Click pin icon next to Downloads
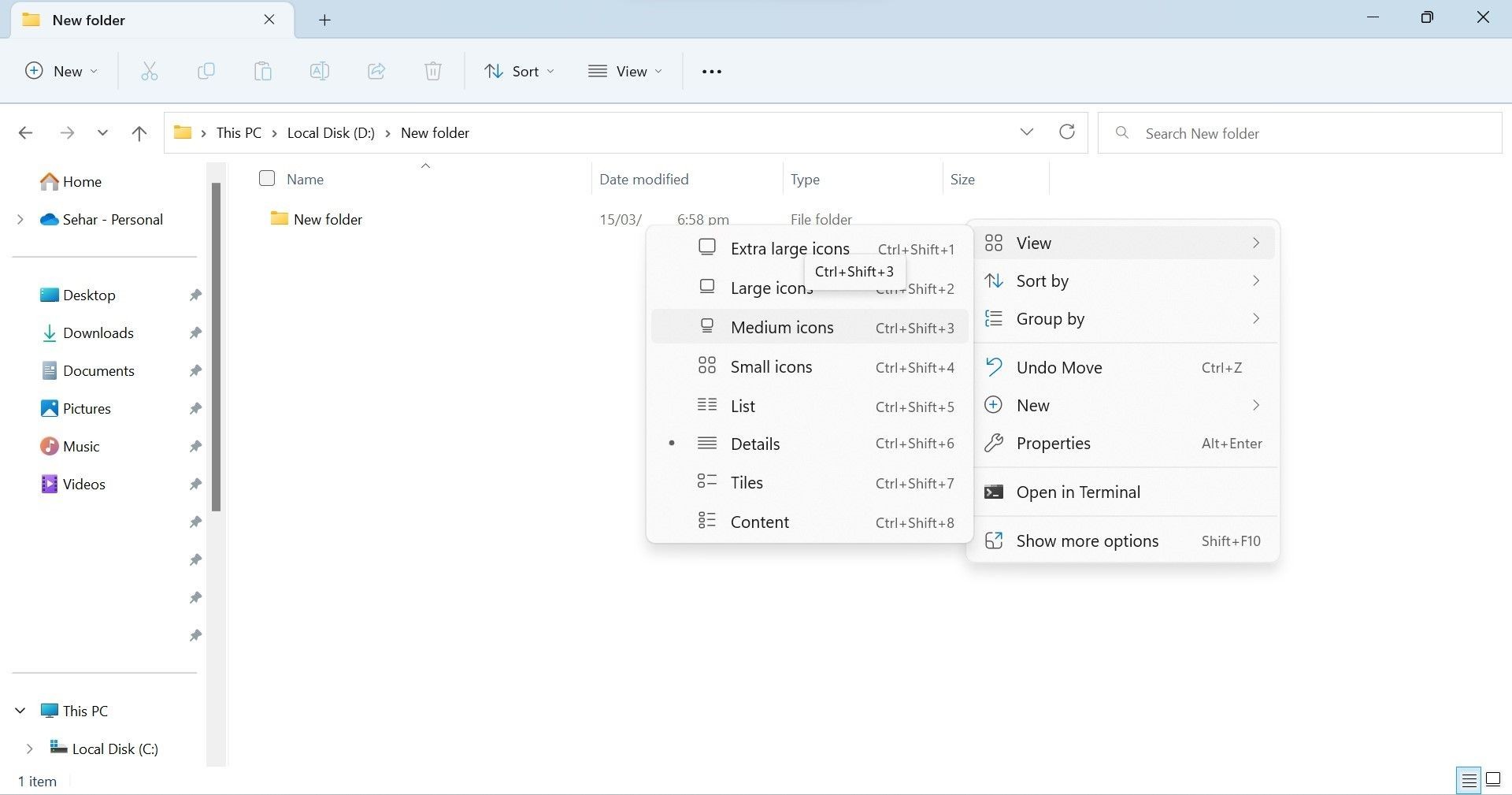Viewport: 1512px width, 795px height. pos(195,332)
